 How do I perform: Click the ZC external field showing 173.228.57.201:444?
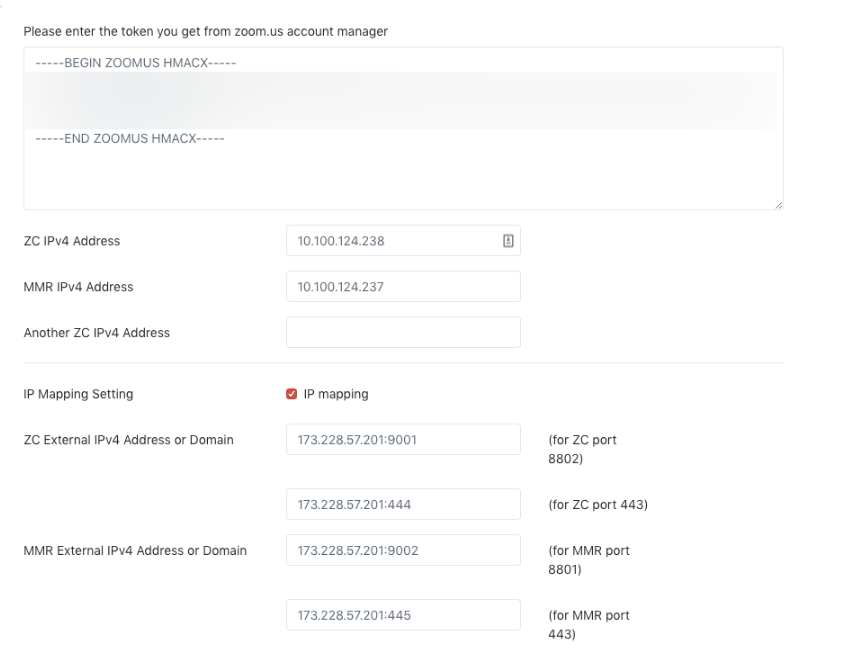click(403, 505)
